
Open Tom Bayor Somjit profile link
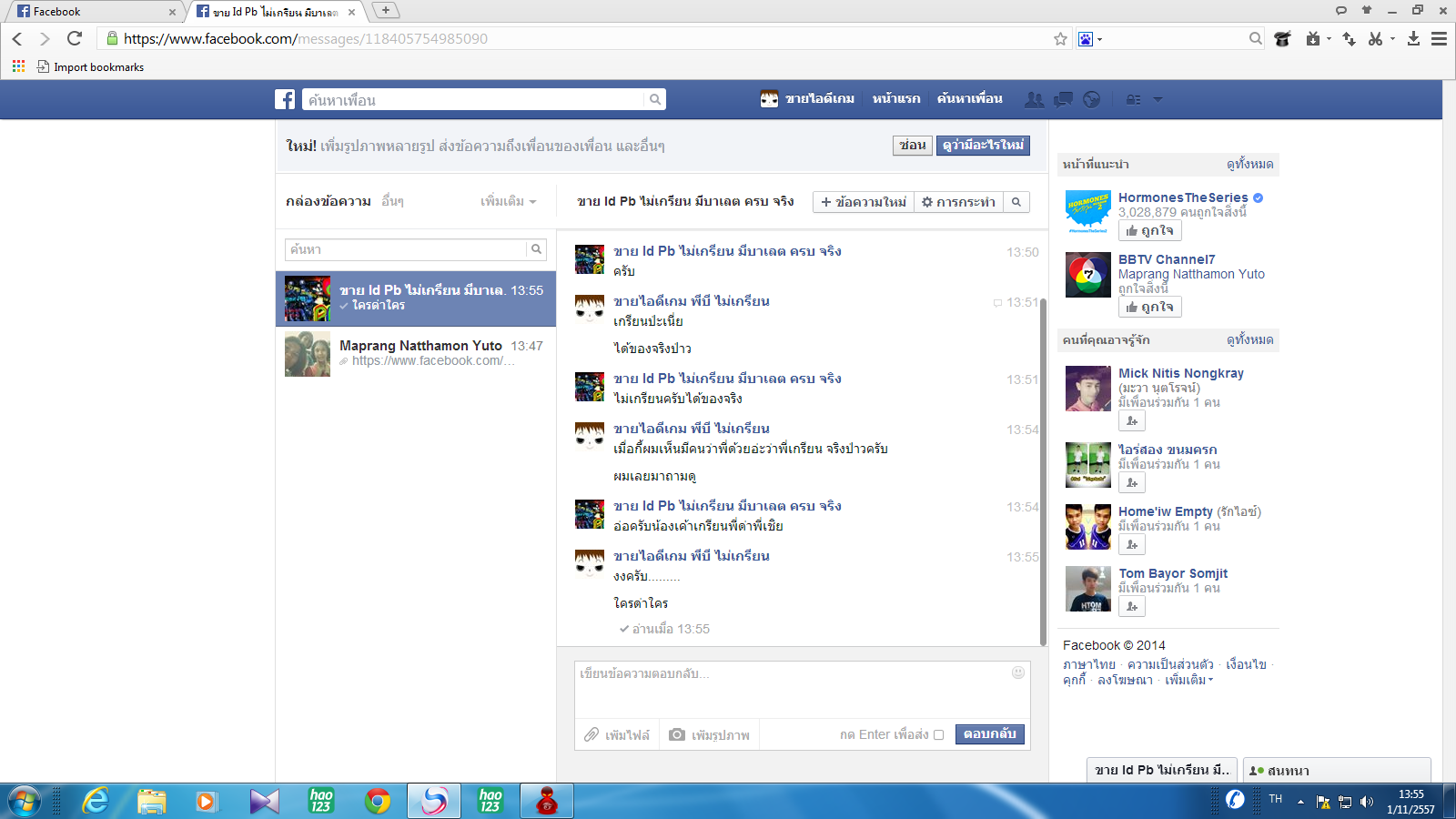(1173, 573)
